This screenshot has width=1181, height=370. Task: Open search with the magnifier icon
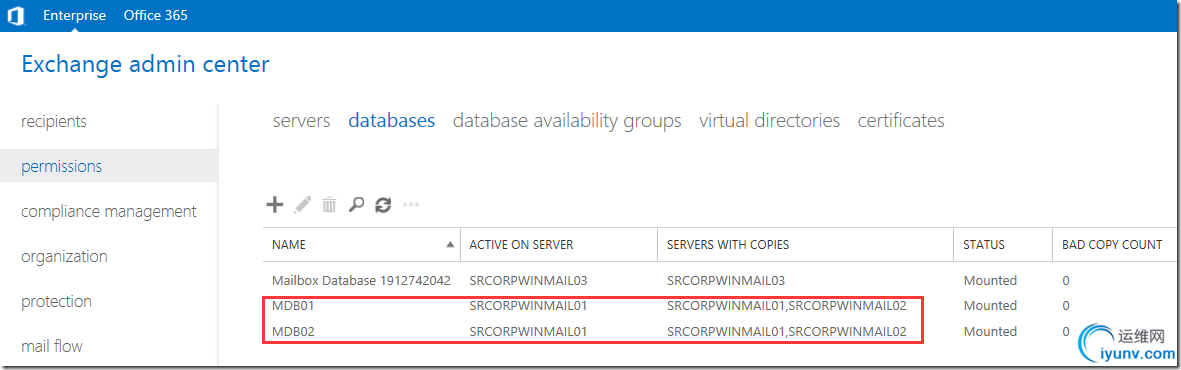[x=356, y=204]
